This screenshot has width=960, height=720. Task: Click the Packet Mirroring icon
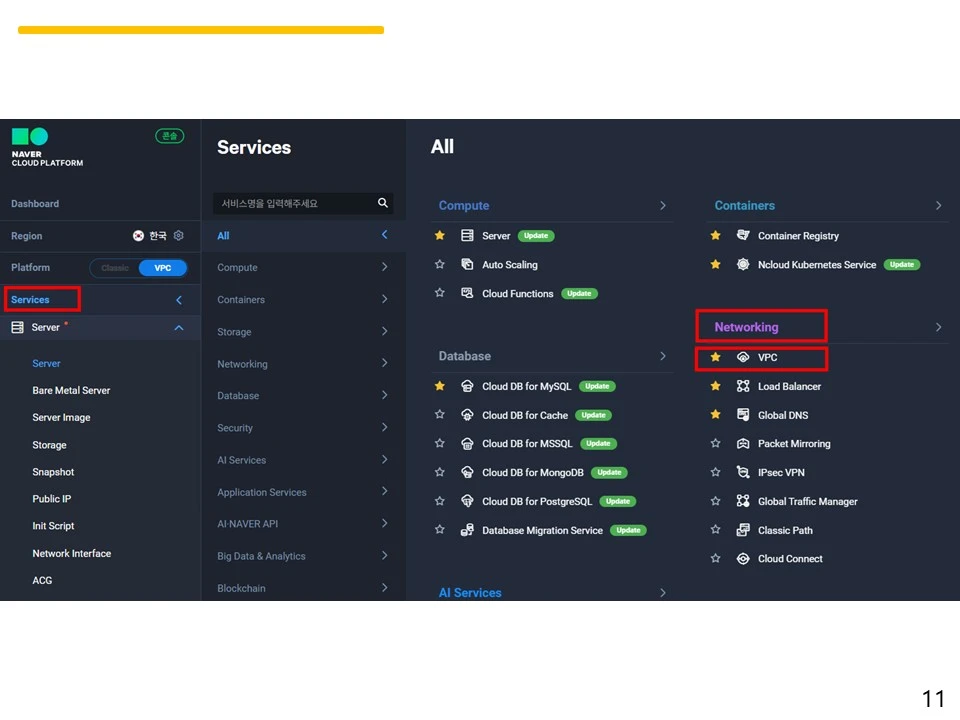click(x=743, y=444)
